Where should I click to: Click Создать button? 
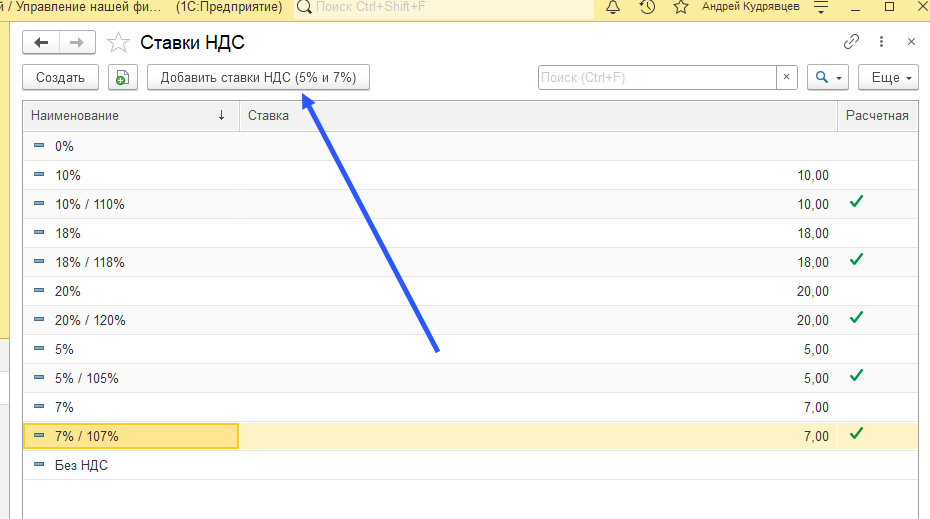pyautogui.click(x=60, y=78)
